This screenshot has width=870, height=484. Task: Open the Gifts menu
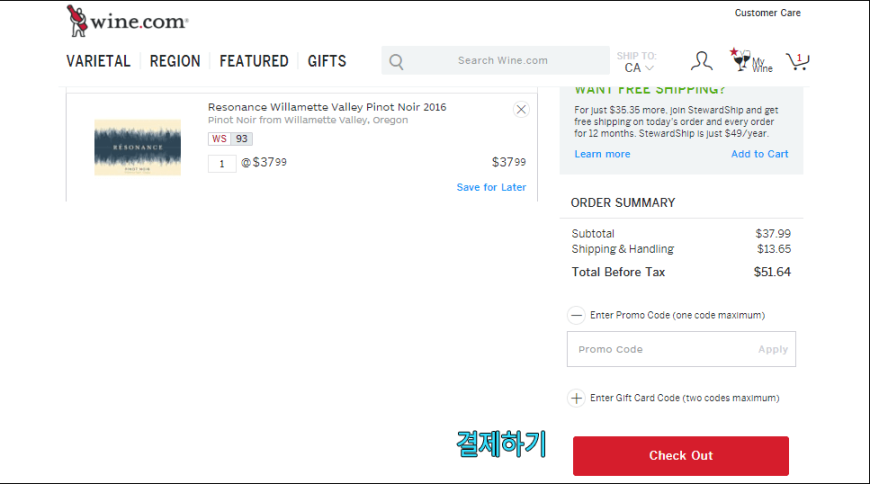[327, 61]
